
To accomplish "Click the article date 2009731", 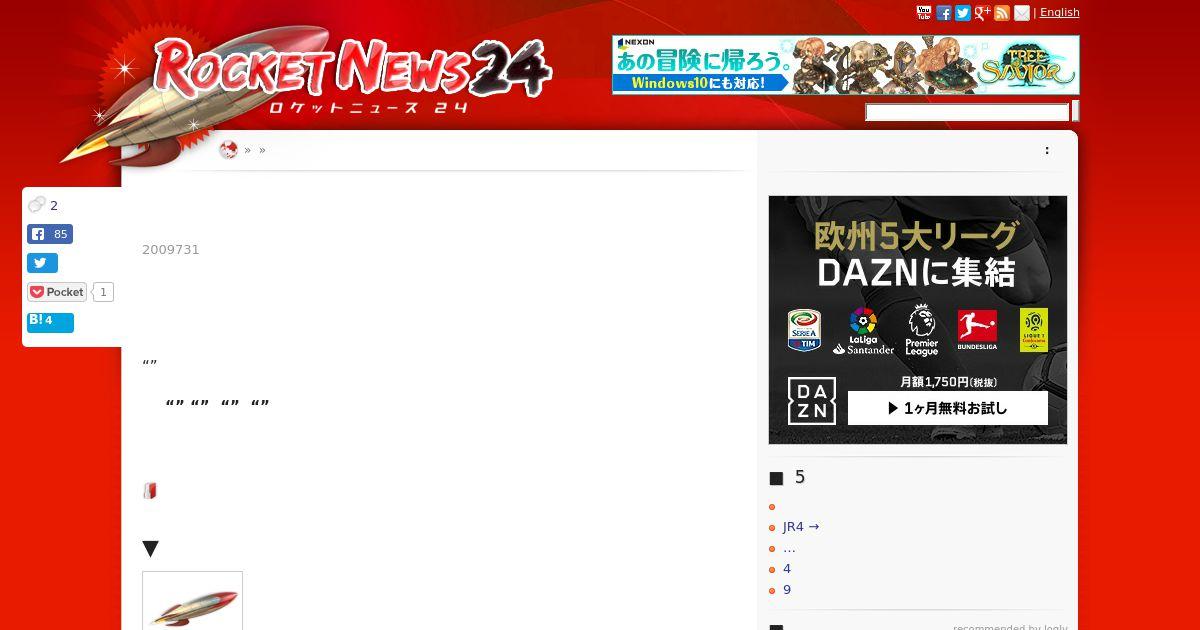I will tap(171, 250).
